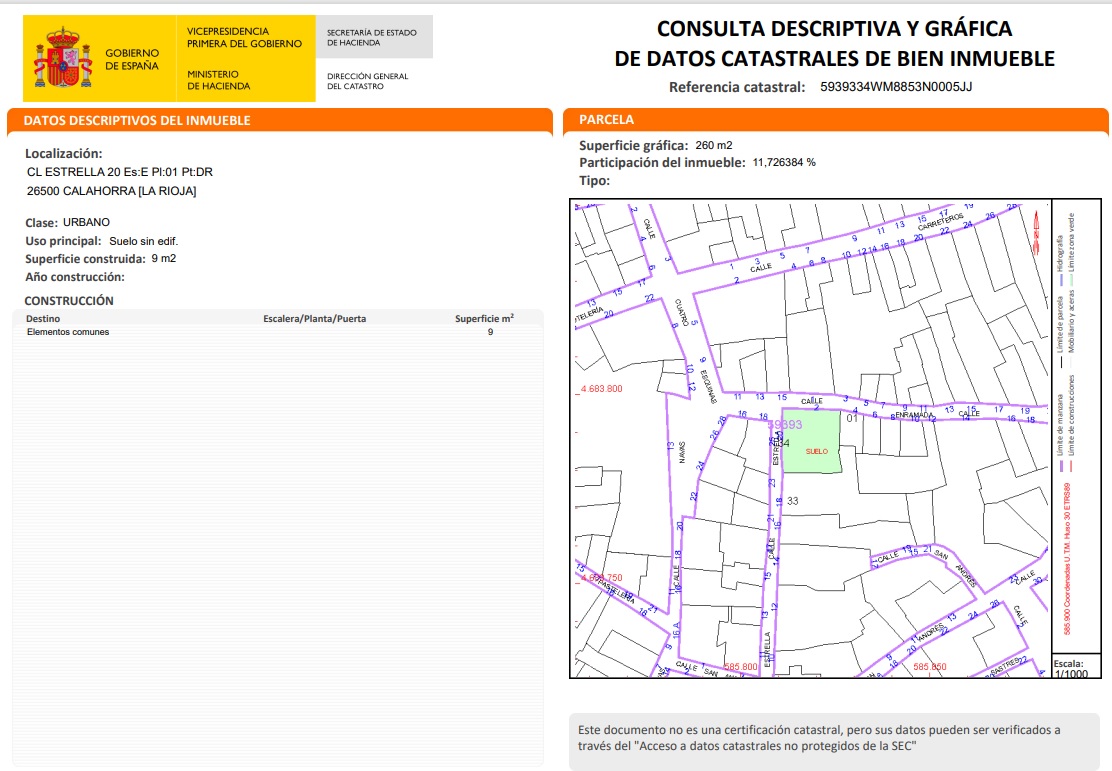Click the Destino column header
This screenshot has height=771, width=1112.
coord(42,319)
